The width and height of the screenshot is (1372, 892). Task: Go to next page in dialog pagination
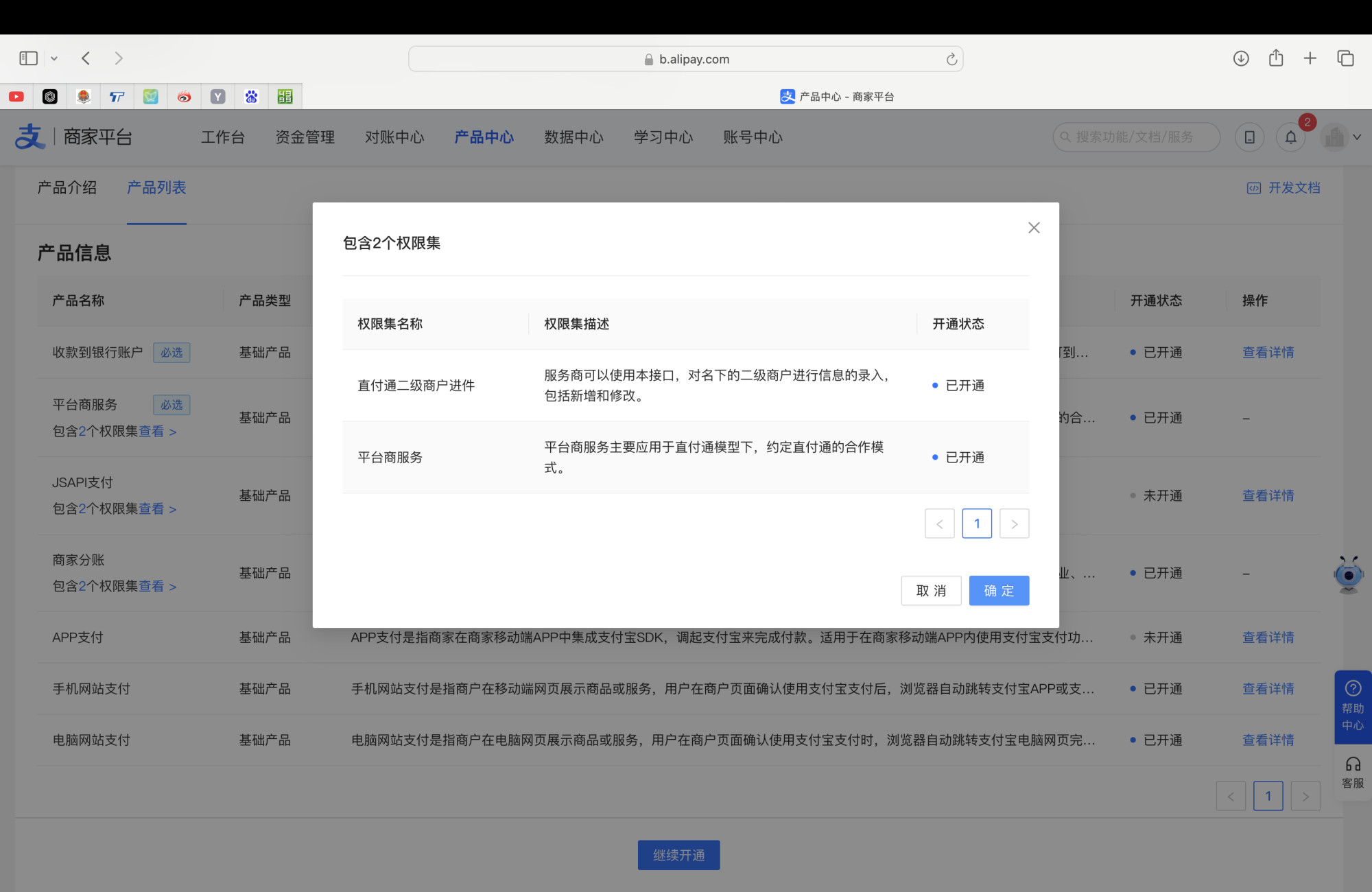pyautogui.click(x=1014, y=524)
